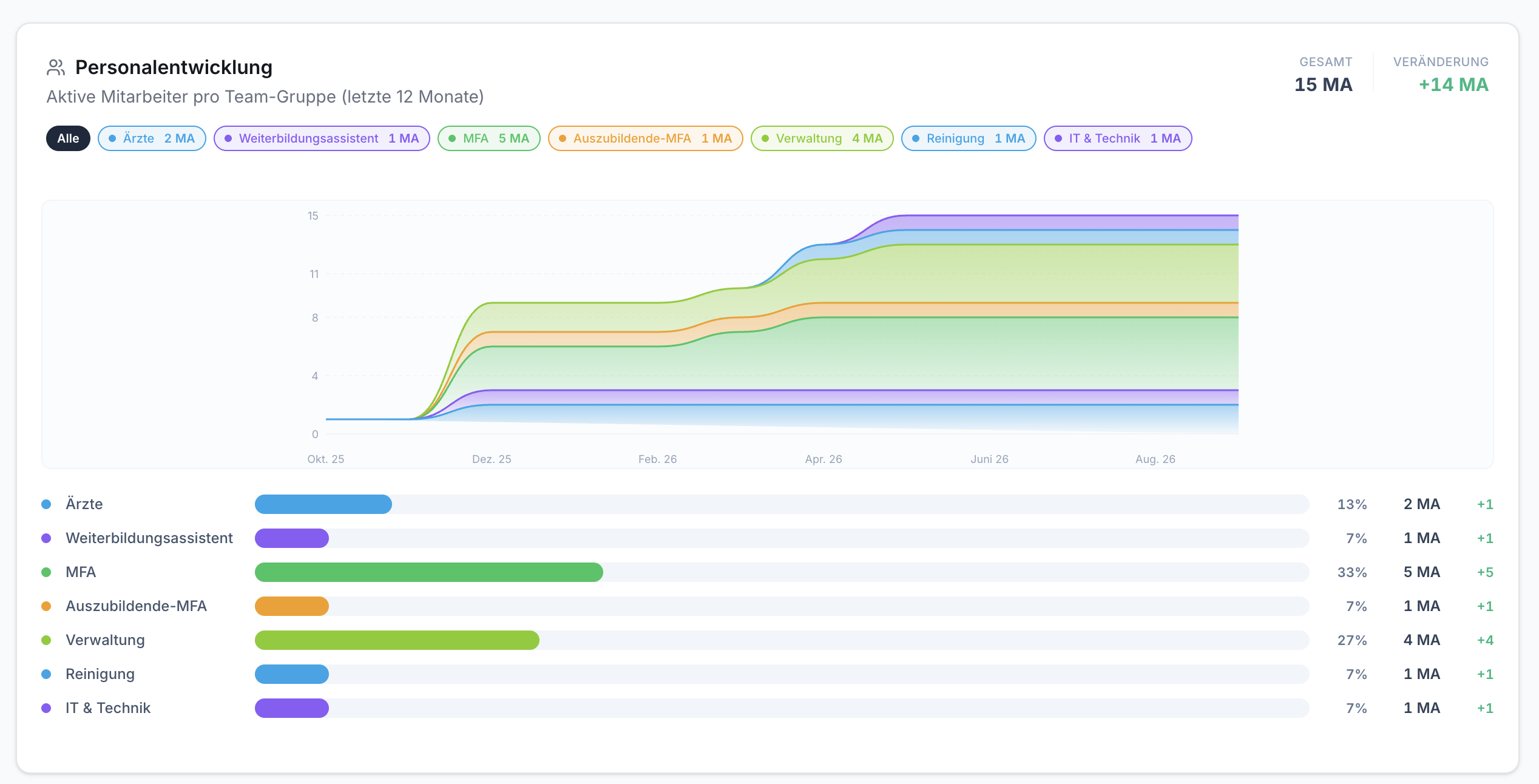
Task: Click the 2 MA count in Ärzte row
Action: pyautogui.click(x=1422, y=504)
